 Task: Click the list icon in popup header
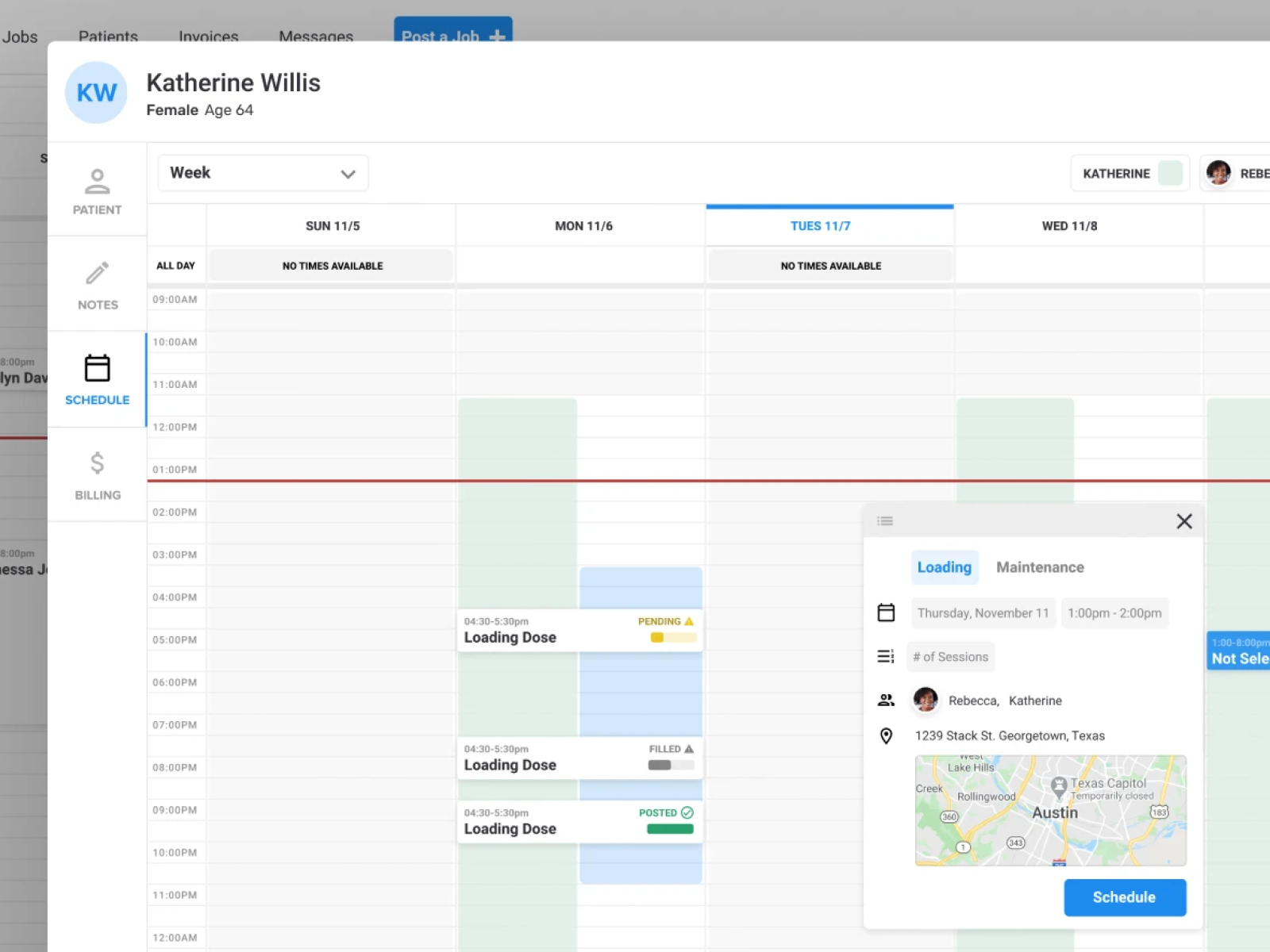coord(885,521)
